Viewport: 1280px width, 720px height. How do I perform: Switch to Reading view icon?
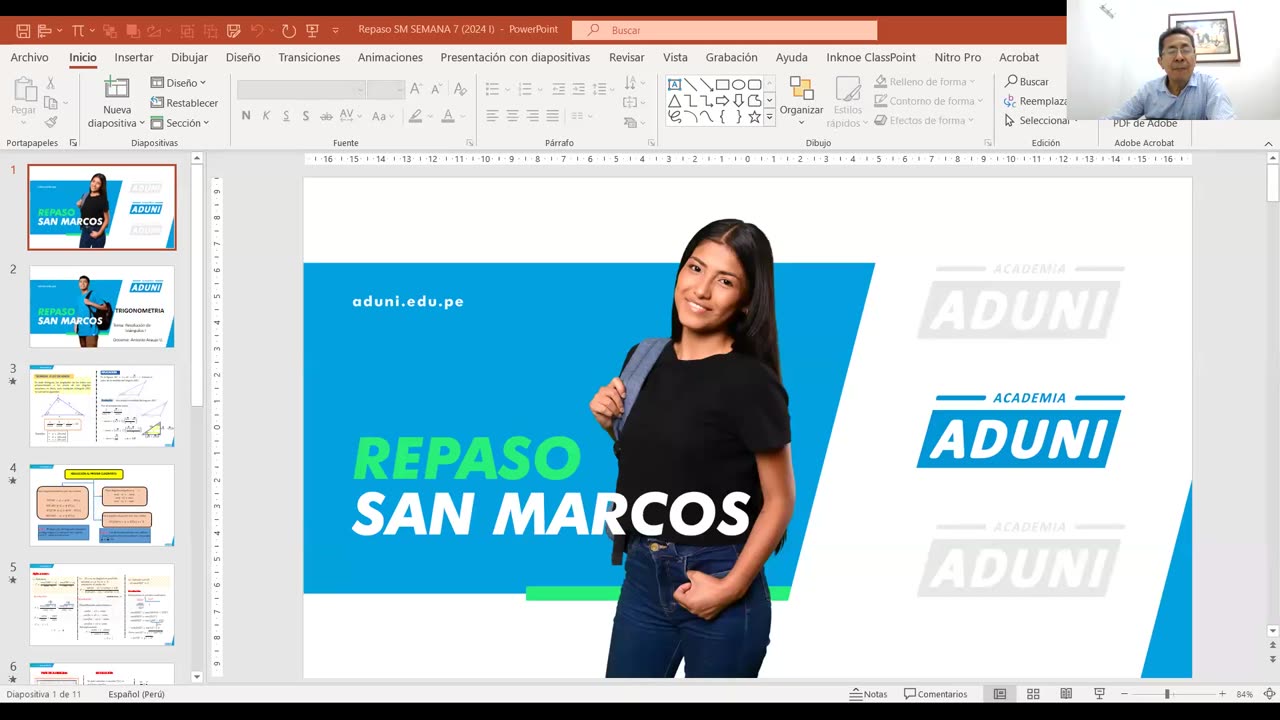tap(1066, 694)
